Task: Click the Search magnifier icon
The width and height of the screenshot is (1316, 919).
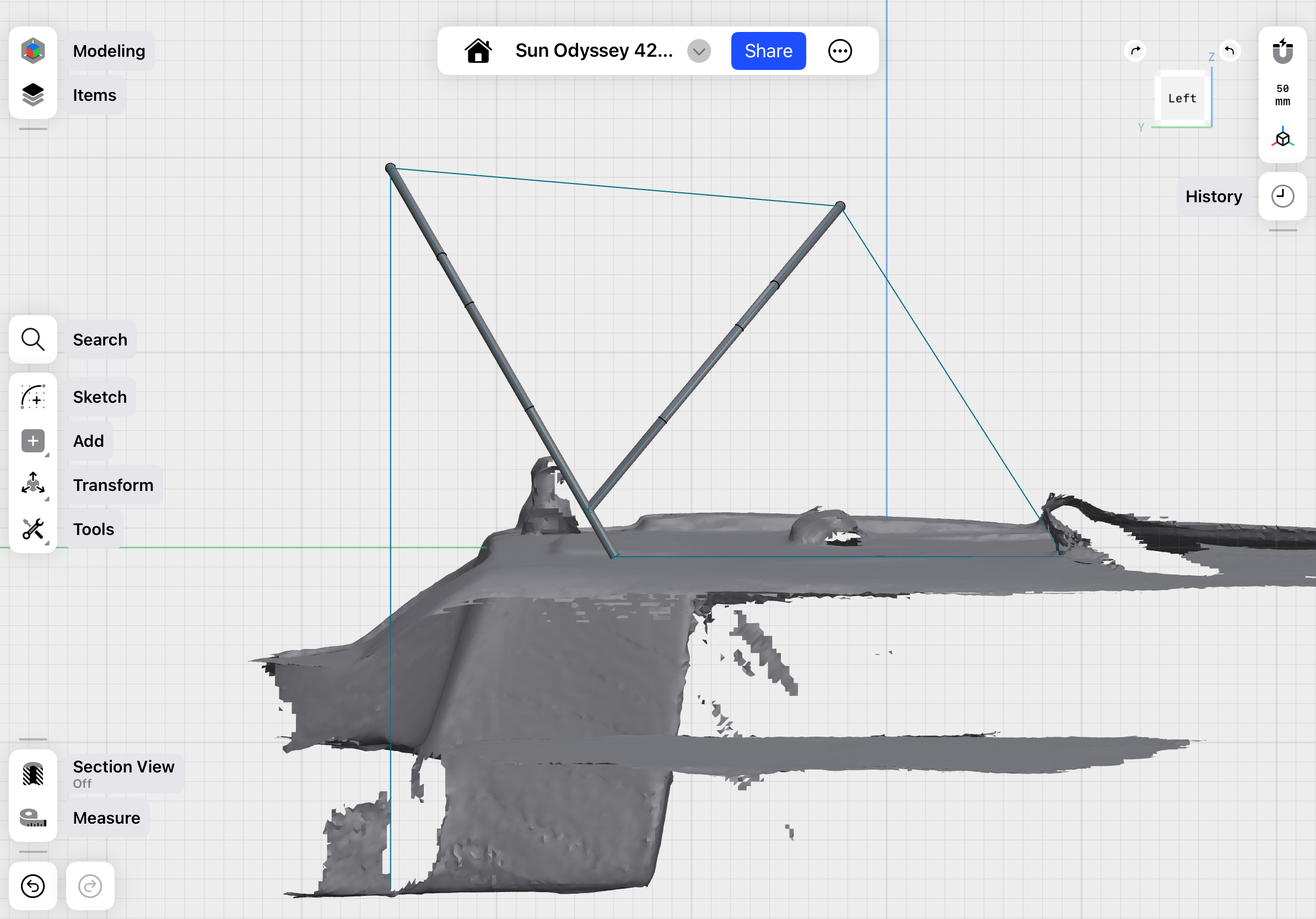Action: click(x=33, y=339)
